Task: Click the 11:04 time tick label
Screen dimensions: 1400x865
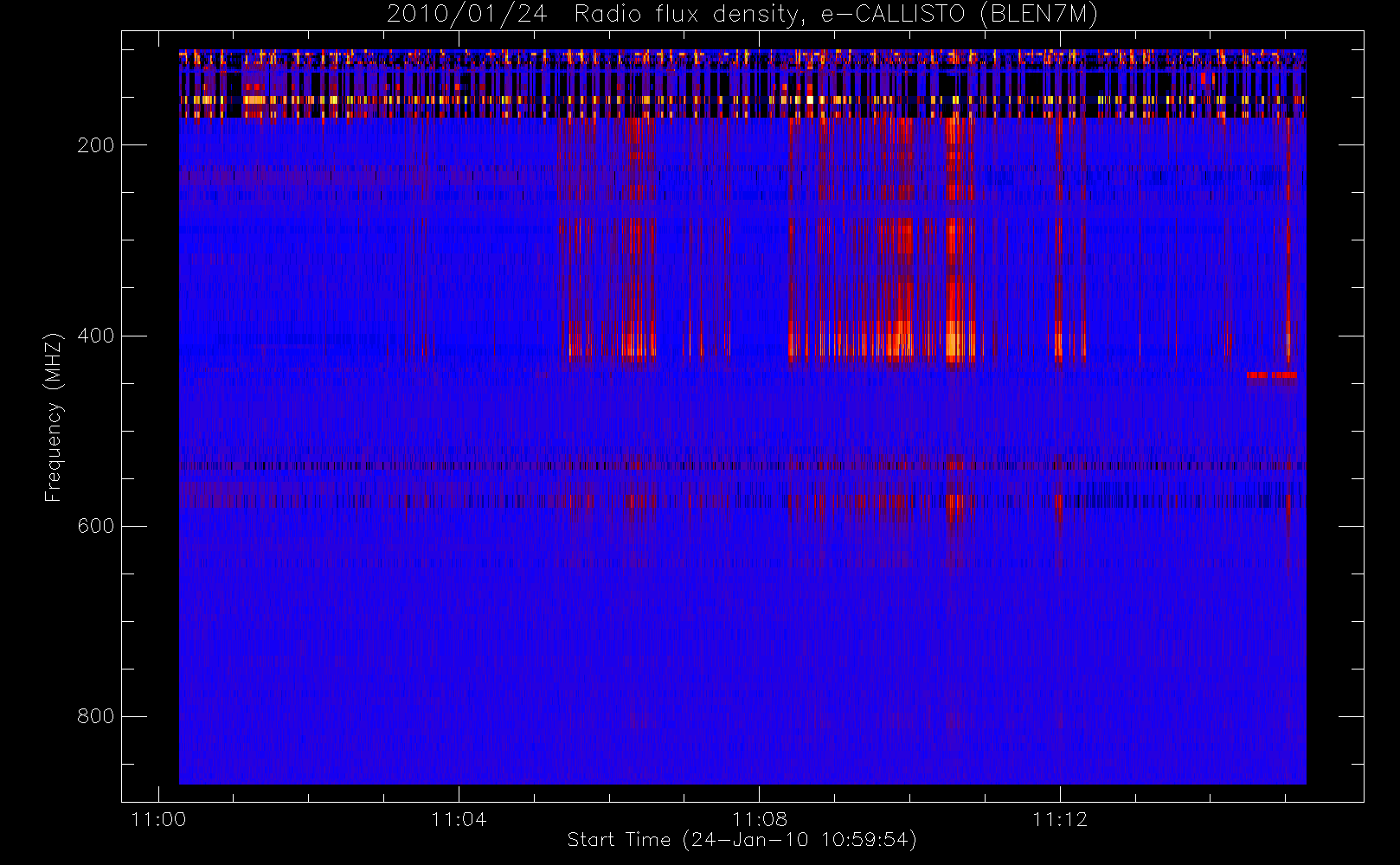Action: (459, 819)
